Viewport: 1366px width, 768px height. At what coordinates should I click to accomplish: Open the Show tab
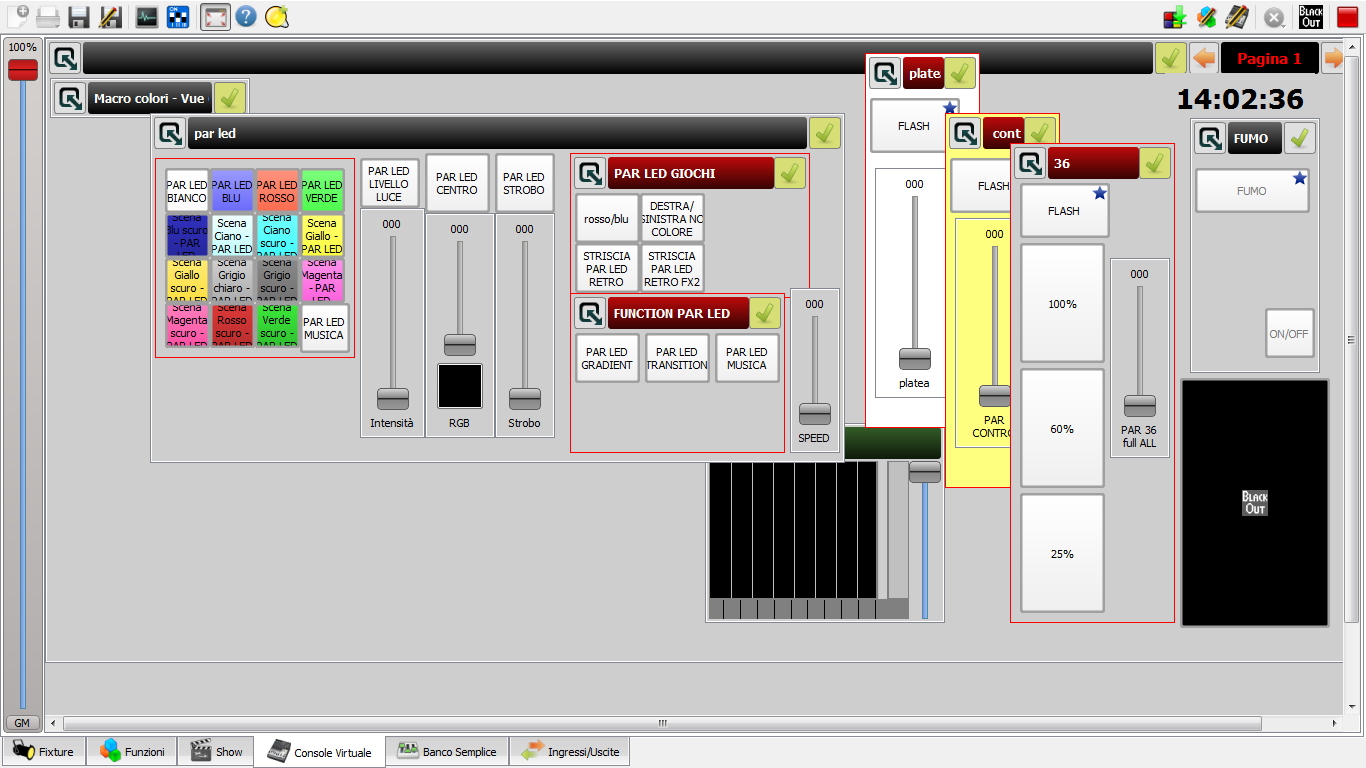[216, 751]
